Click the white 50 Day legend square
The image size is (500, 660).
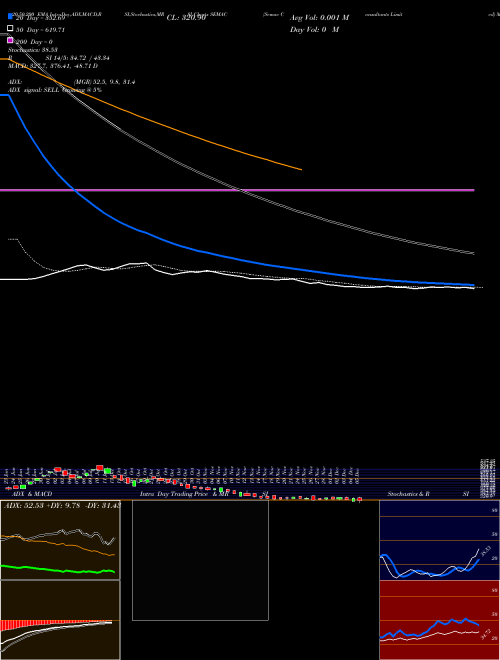coord(11,29)
